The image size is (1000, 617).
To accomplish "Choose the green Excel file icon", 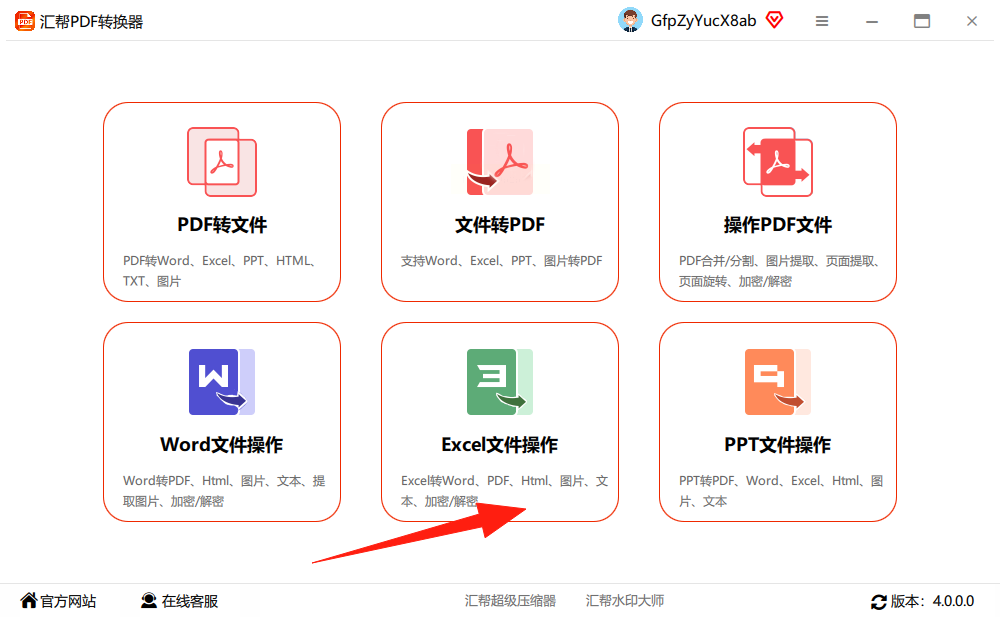I will coord(500,382).
